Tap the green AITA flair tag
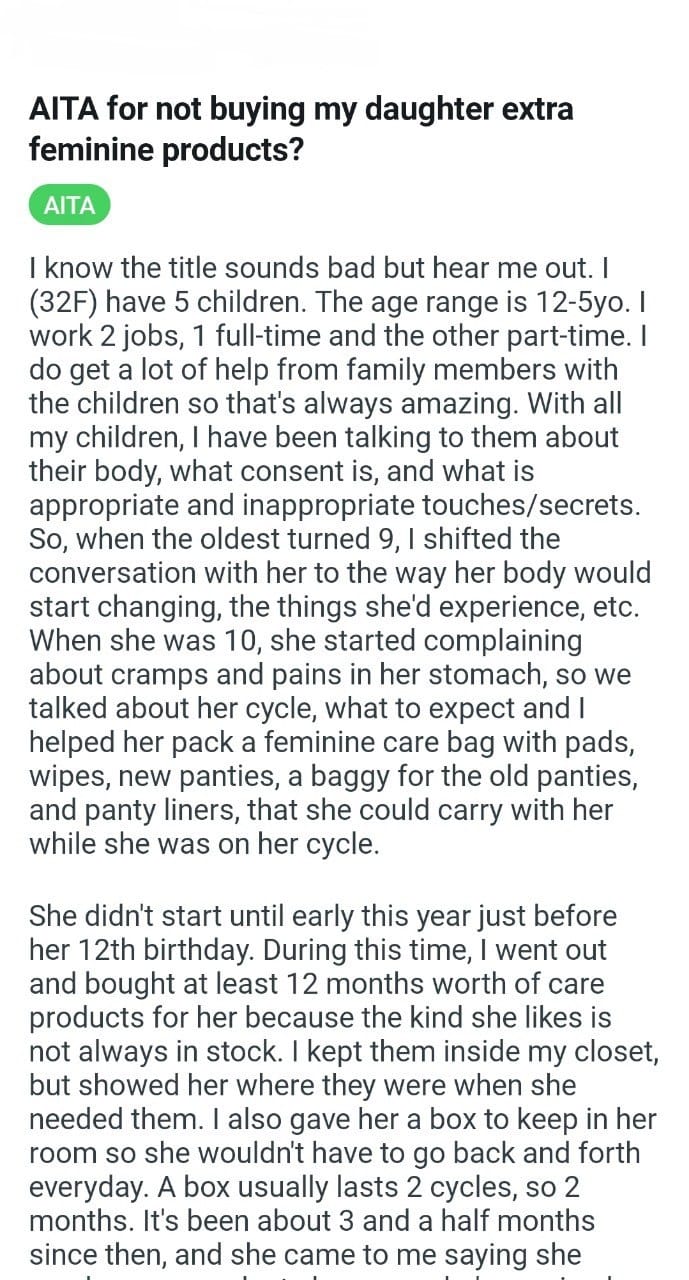The width and height of the screenshot is (689, 1280). (x=69, y=206)
